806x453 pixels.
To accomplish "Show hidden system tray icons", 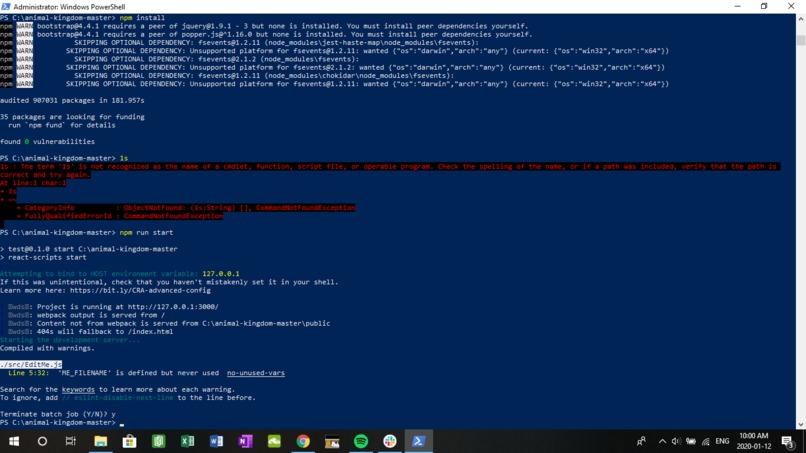I will 662,441.
